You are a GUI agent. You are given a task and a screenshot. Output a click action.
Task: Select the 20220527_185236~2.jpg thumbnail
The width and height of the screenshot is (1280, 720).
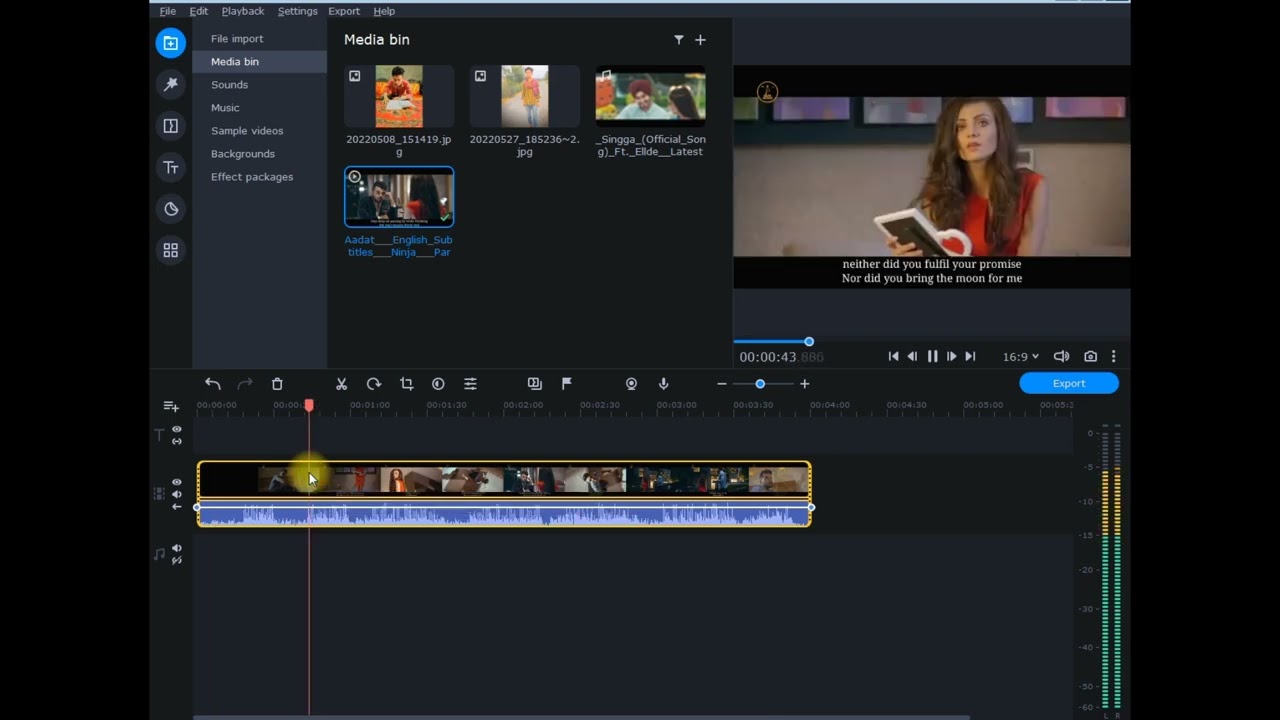(525, 96)
